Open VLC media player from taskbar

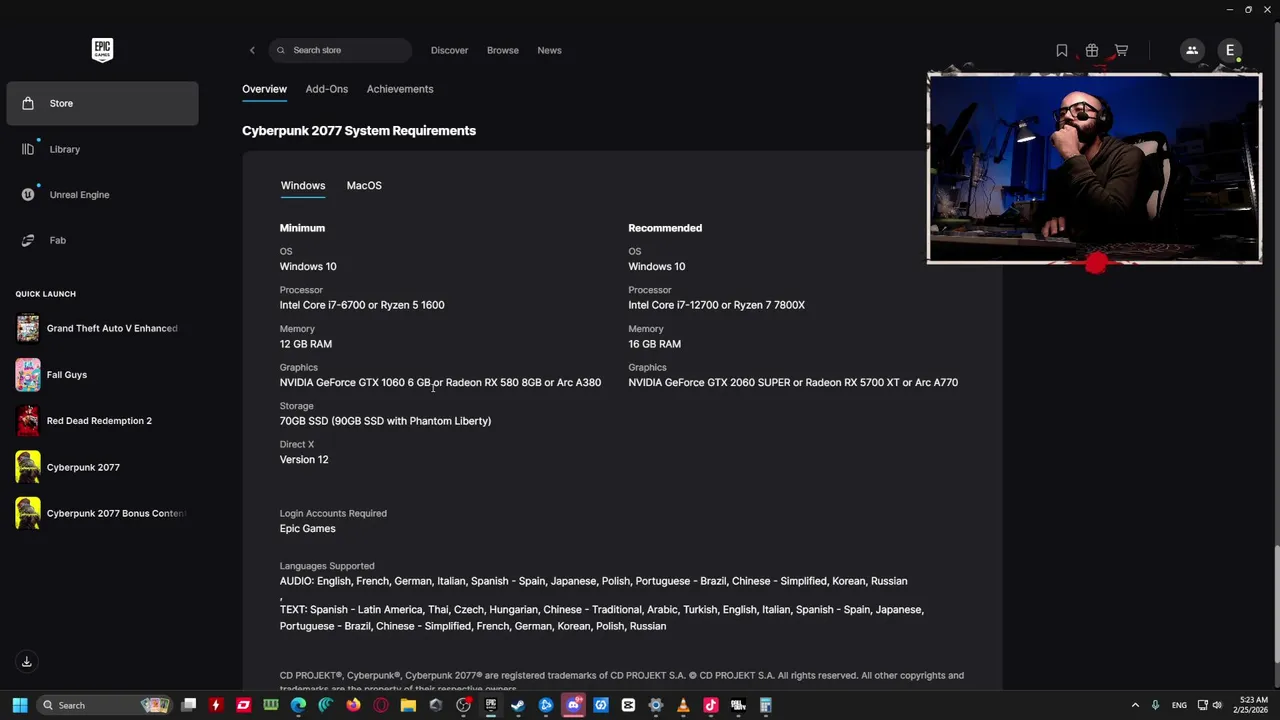tap(683, 705)
